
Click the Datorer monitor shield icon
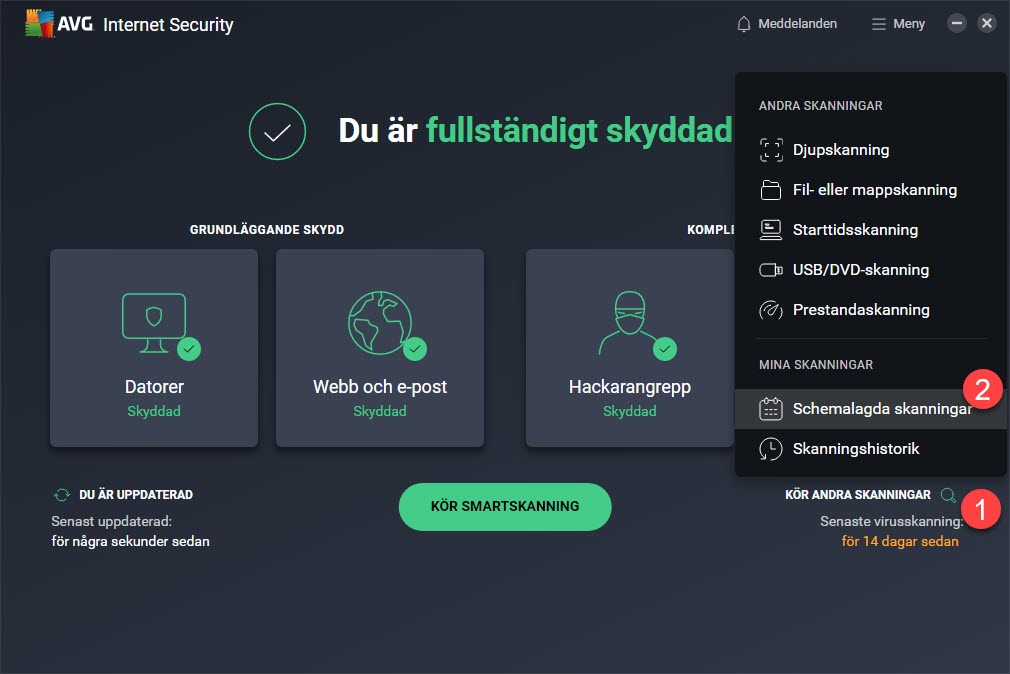(x=155, y=323)
